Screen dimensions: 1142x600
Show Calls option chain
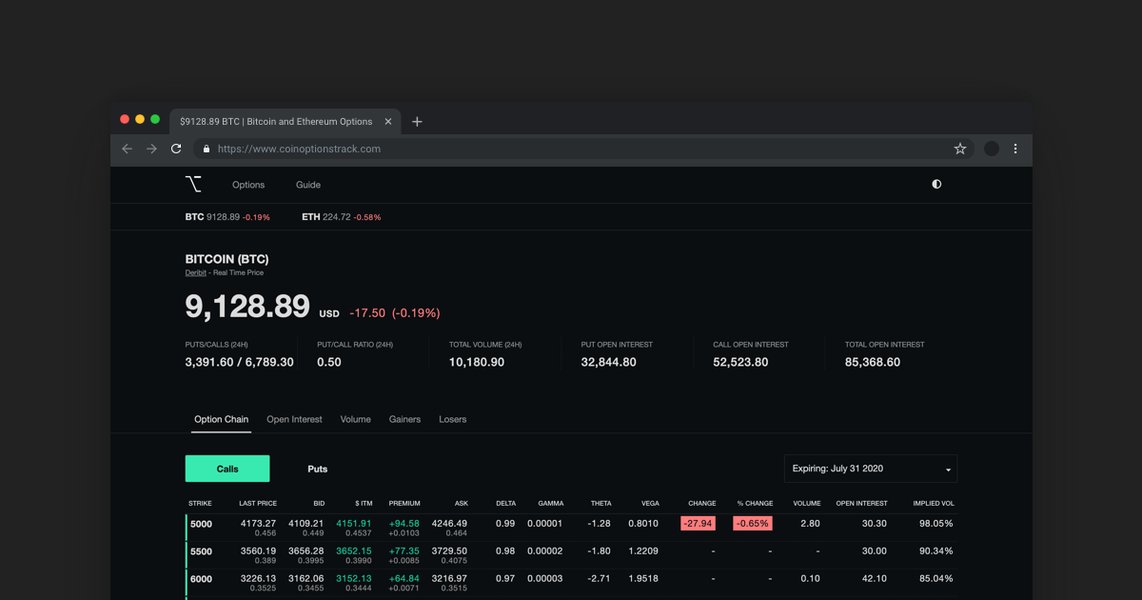coord(227,469)
